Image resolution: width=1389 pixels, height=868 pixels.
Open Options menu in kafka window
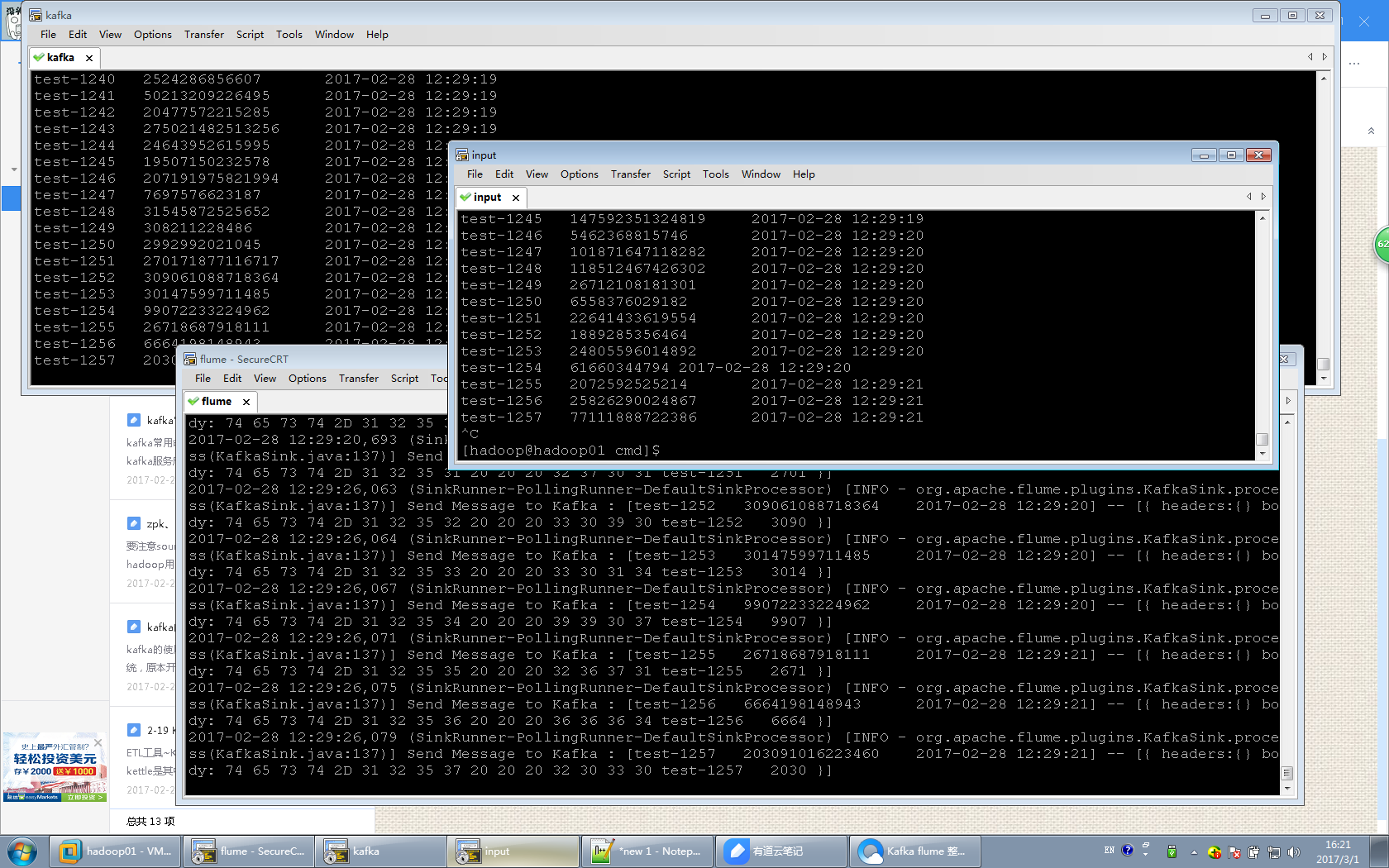[x=153, y=34]
